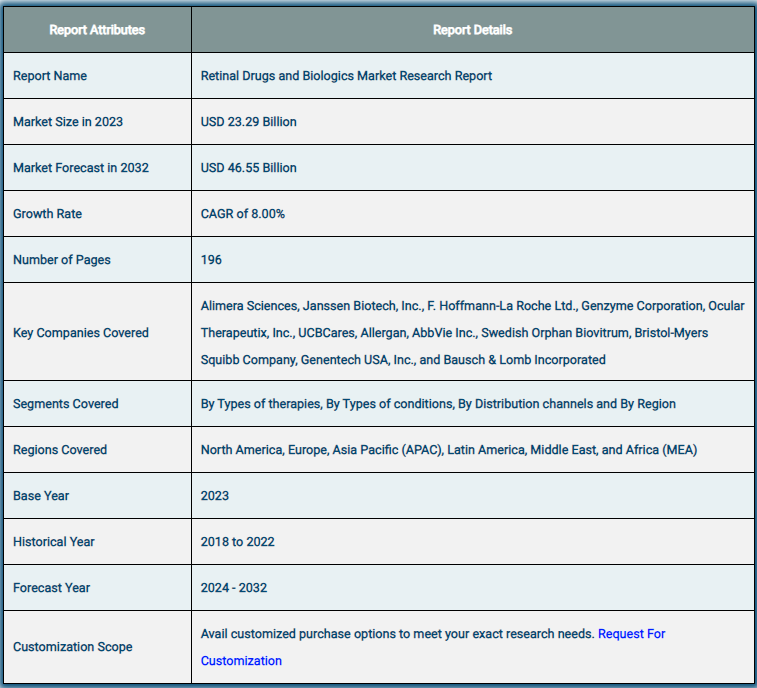This screenshot has width=757, height=688.
Task: Select the Forecast Year label
Action: pyautogui.click(x=51, y=588)
